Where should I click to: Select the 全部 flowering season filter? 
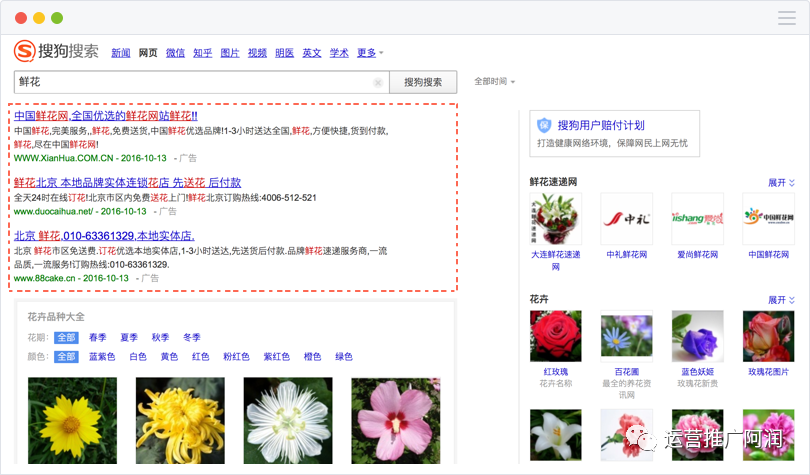(66, 338)
